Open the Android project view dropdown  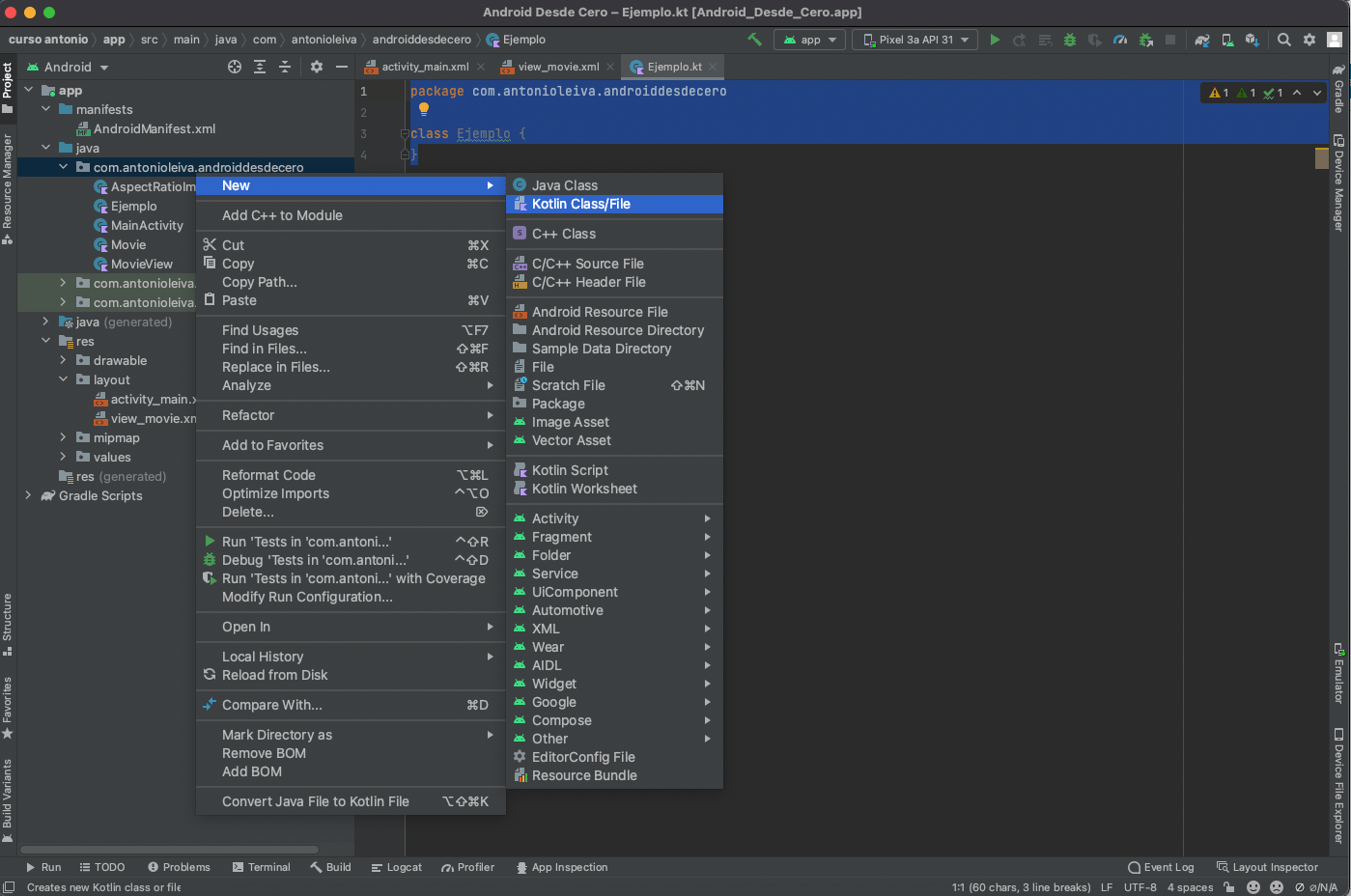(x=68, y=67)
